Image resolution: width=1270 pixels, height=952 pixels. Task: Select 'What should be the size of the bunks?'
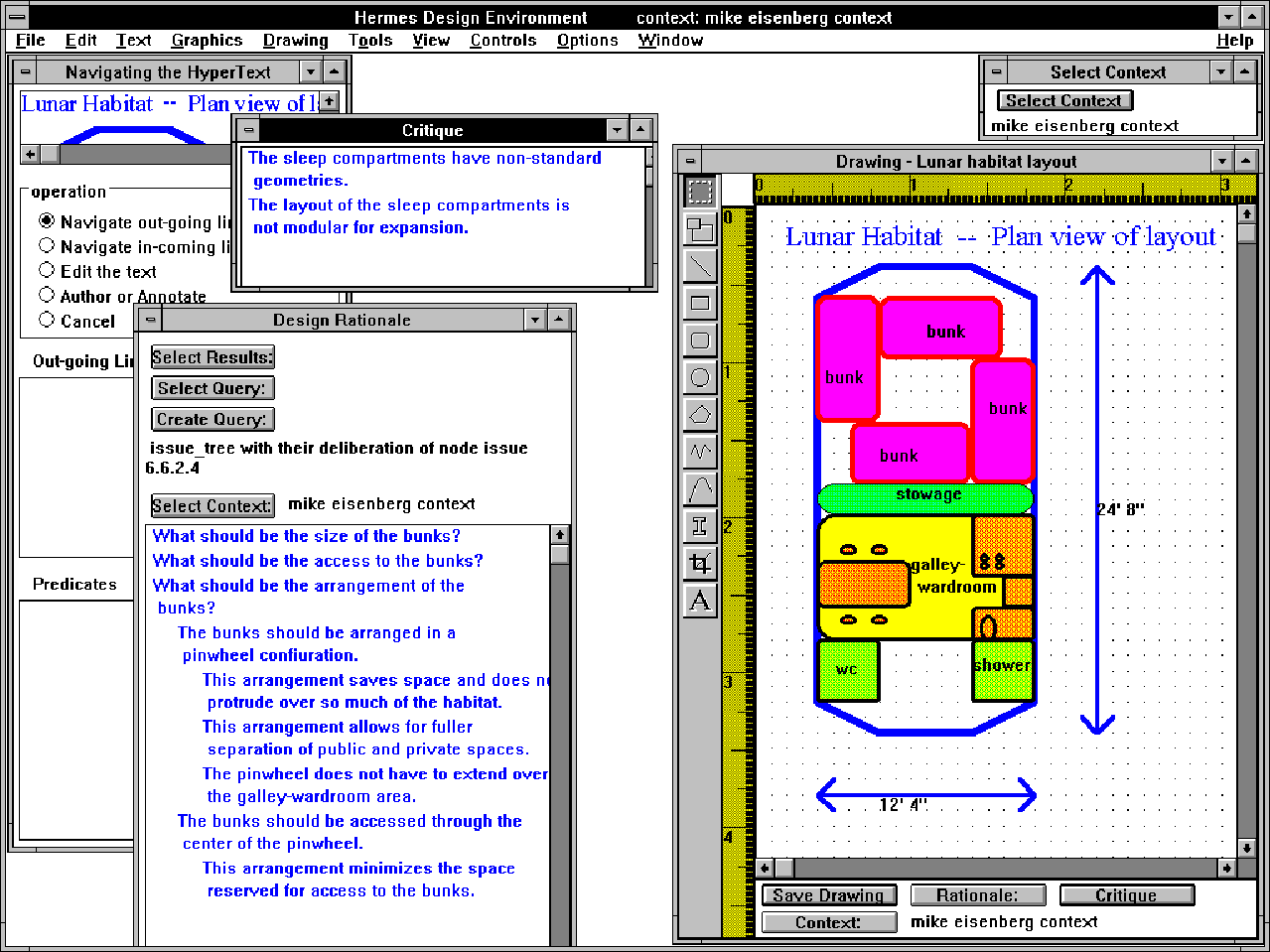(307, 536)
